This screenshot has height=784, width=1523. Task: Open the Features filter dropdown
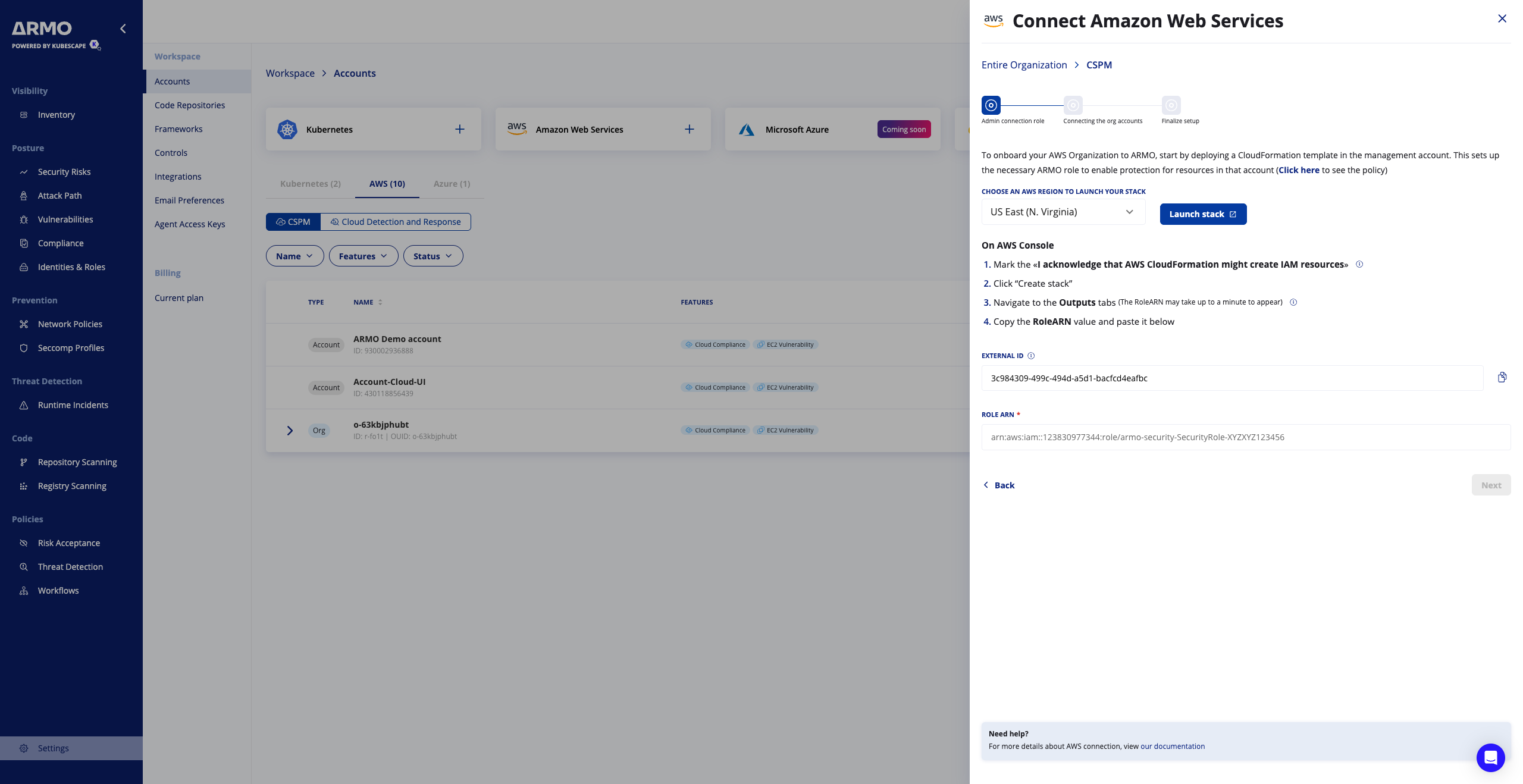(x=363, y=256)
